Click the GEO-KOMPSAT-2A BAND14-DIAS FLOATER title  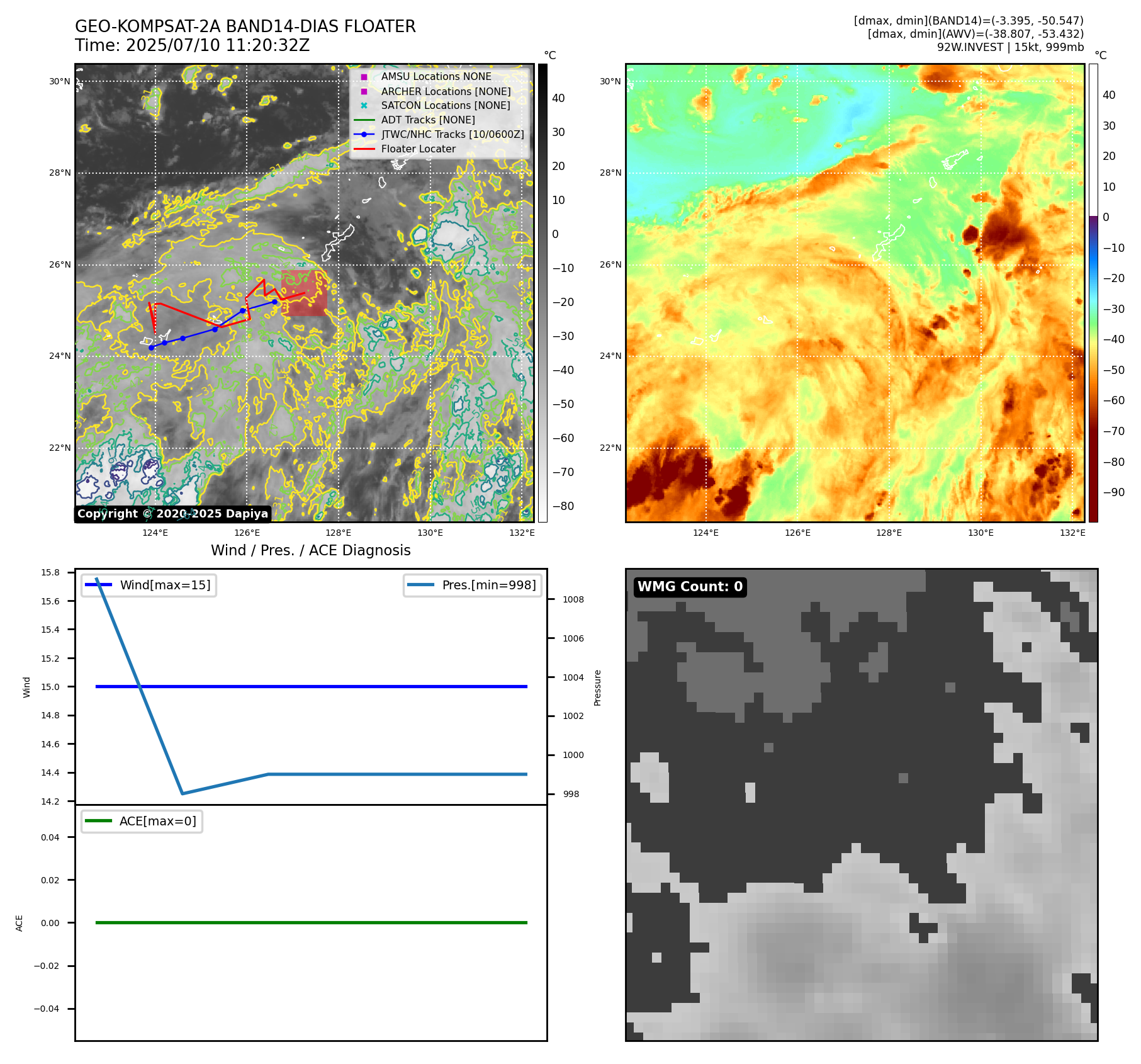coord(245,26)
